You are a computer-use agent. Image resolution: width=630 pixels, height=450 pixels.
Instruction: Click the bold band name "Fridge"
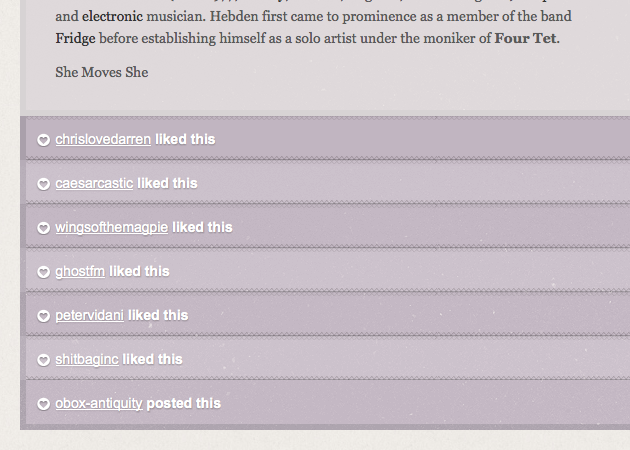[x=78, y=38]
